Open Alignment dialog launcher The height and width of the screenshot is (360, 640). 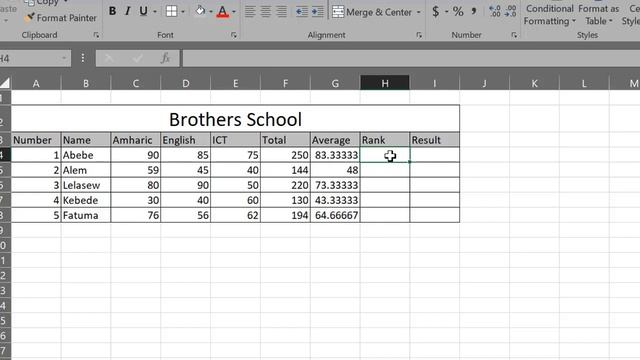(419, 36)
